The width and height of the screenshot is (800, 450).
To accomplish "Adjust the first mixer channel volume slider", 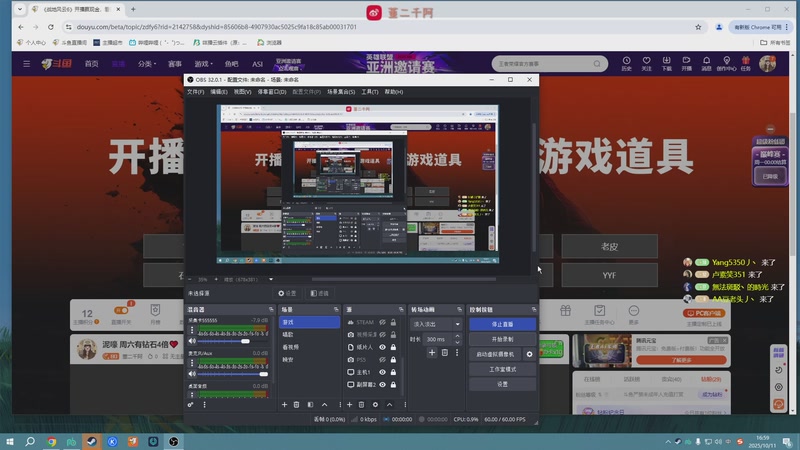I will tap(233, 341).
